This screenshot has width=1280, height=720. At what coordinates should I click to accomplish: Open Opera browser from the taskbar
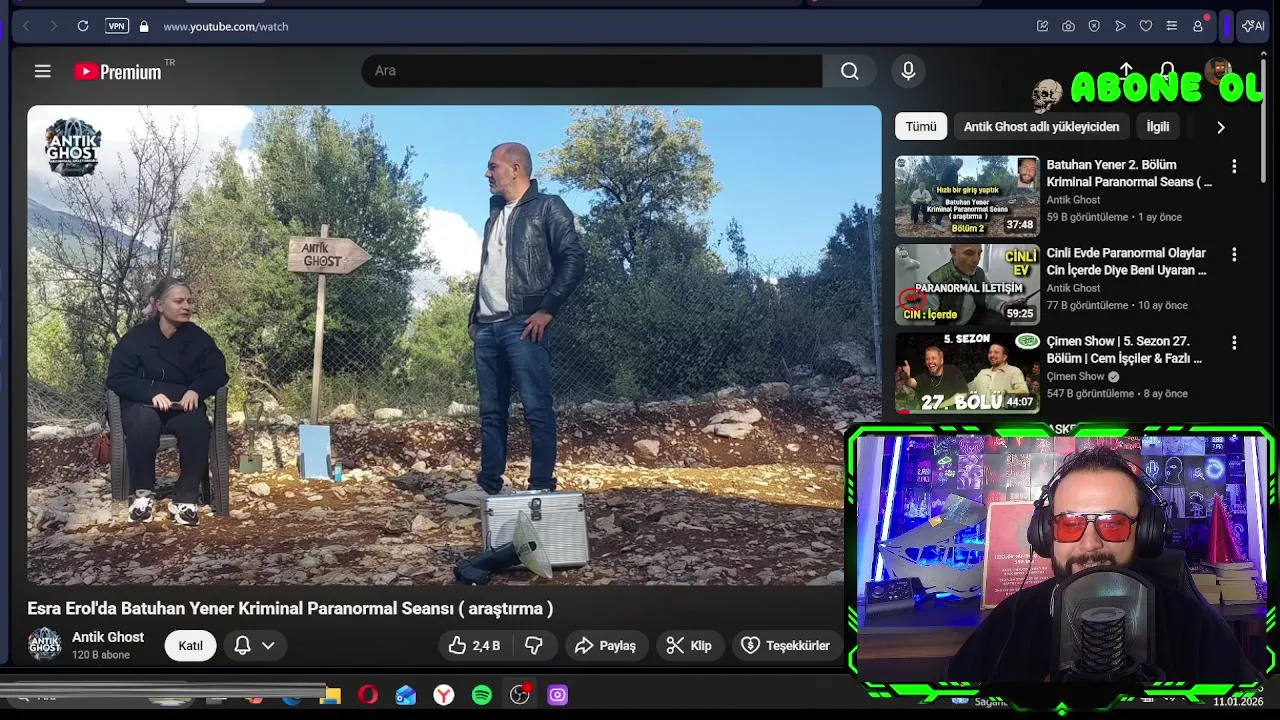pyautogui.click(x=368, y=695)
